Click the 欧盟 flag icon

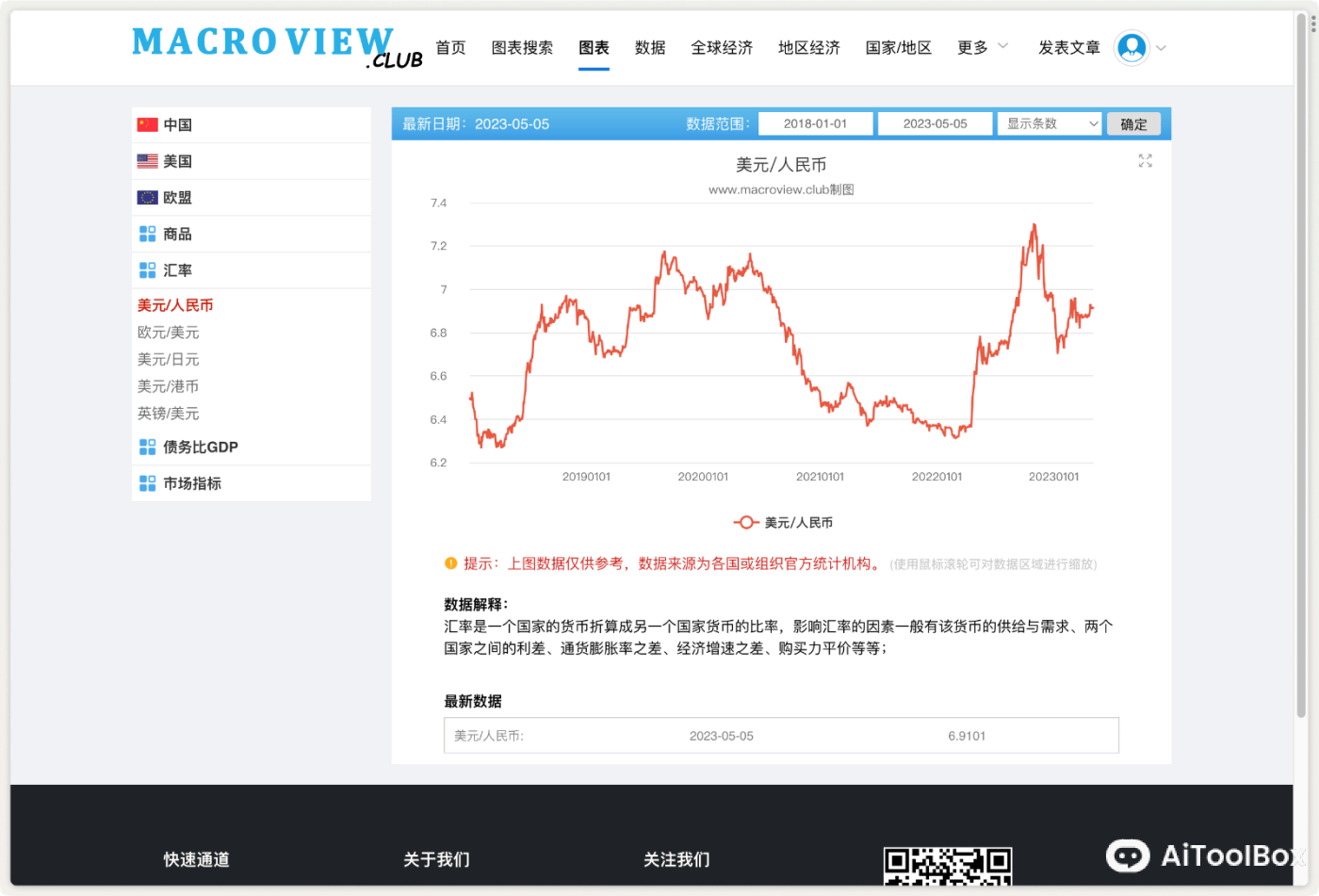click(x=148, y=197)
